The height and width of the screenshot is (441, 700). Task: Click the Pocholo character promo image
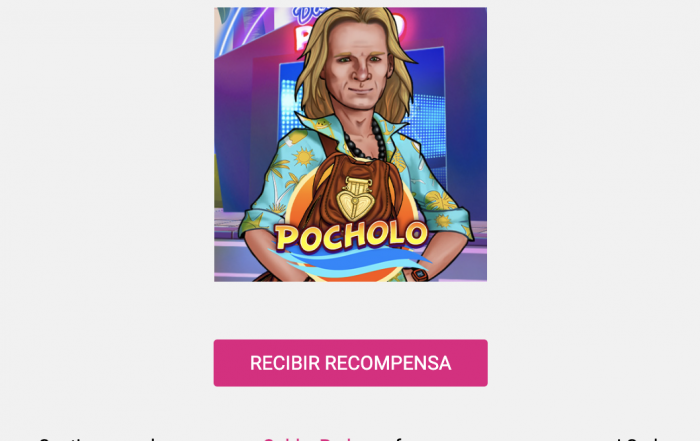(350, 144)
